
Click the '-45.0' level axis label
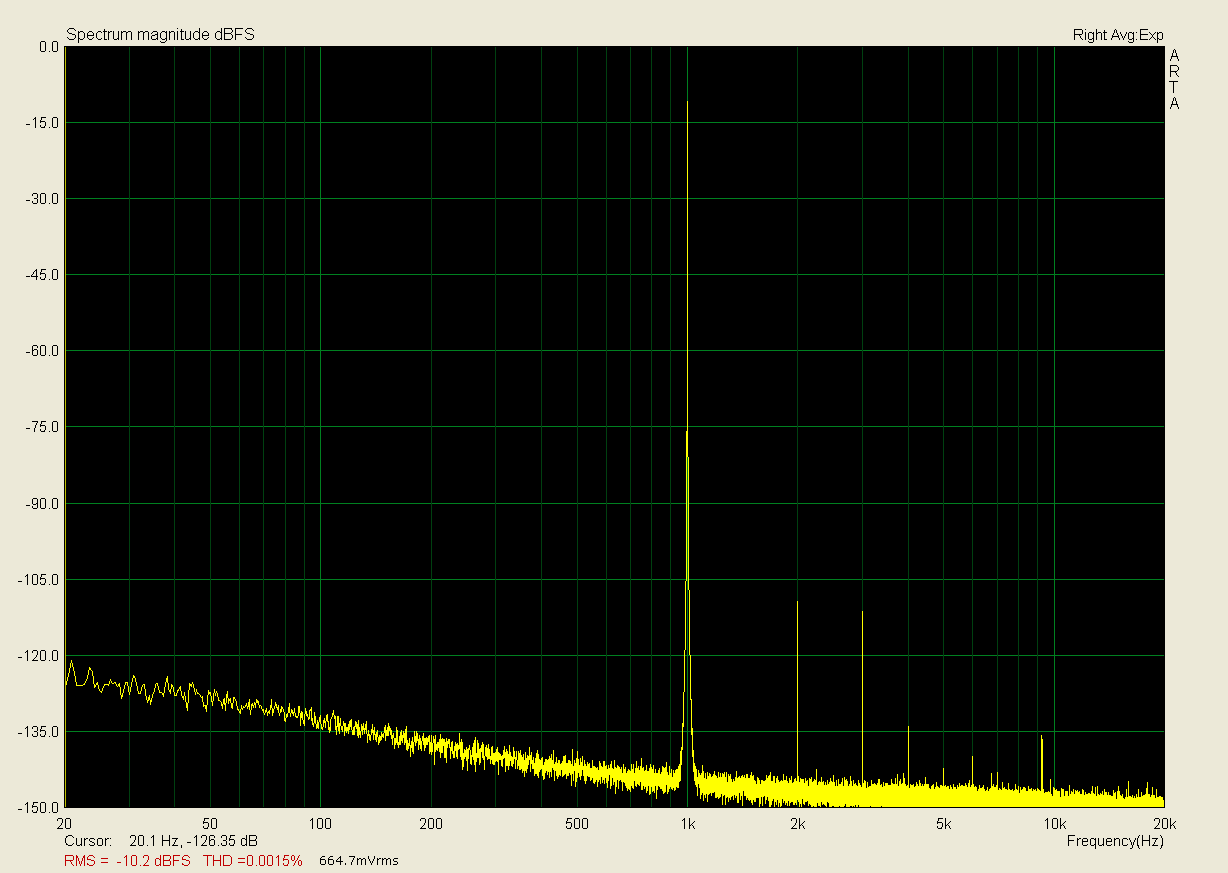(x=42, y=275)
